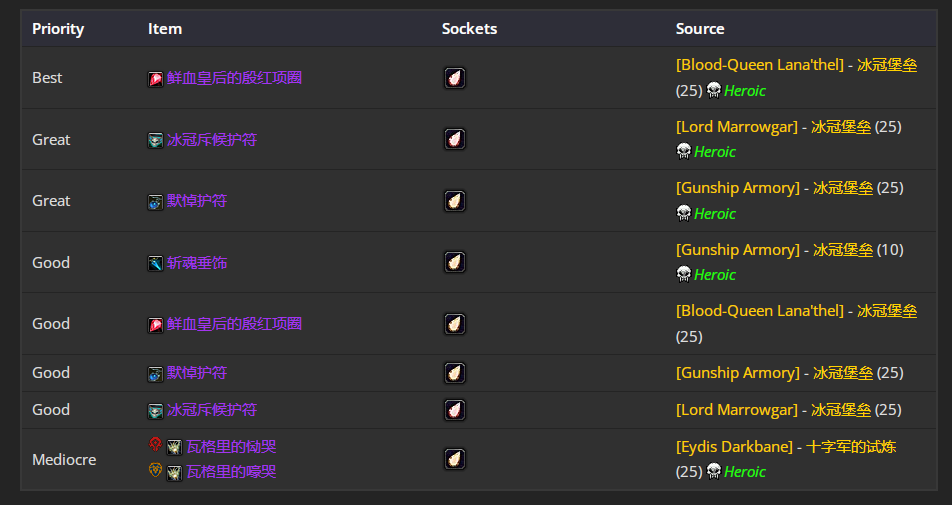This screenshot has height=505, width=952.
Task: Click the skull icon under Blood-Queen Lana'thel Heroic
Action: click(713, 91)
